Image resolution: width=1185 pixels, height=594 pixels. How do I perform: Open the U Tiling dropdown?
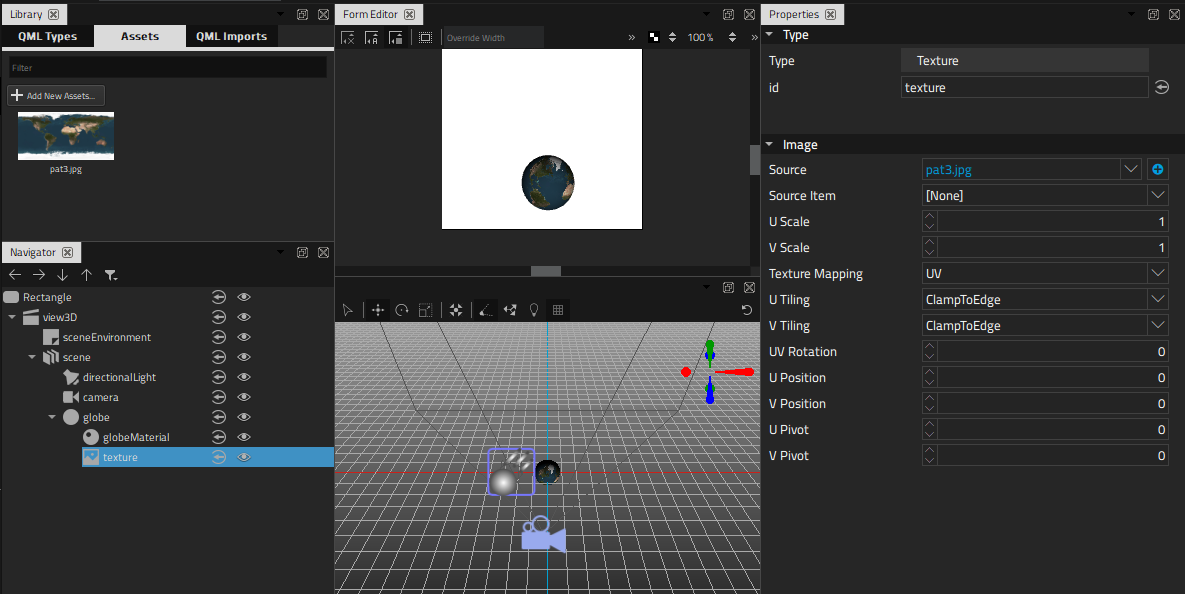[x=1157, y=299]
